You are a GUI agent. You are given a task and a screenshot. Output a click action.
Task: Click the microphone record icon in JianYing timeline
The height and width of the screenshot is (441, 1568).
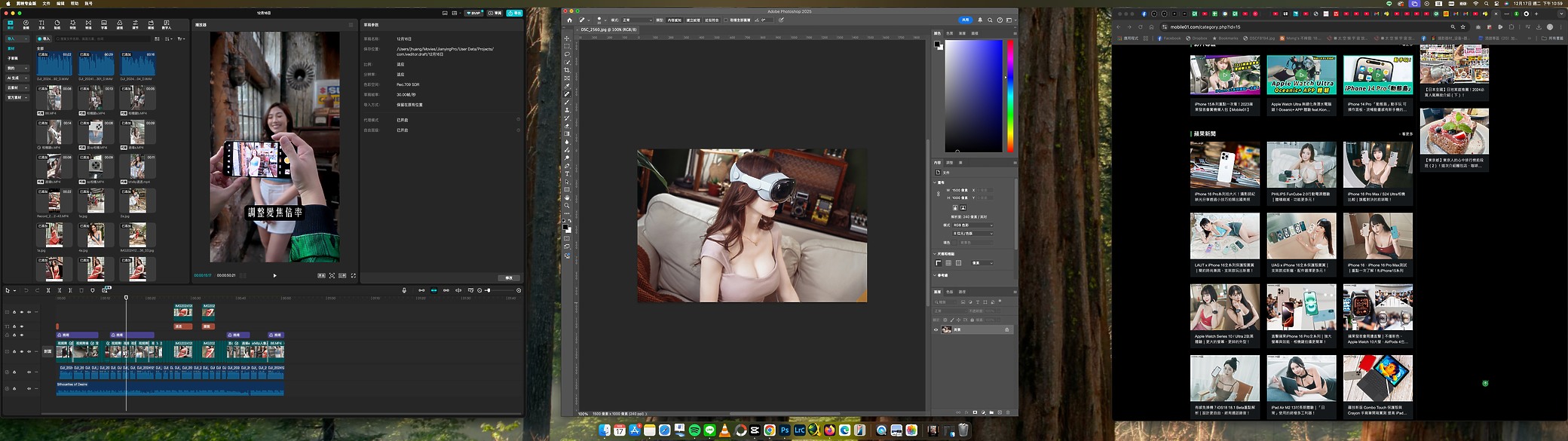pyautogui.click(x=404, y=290)
